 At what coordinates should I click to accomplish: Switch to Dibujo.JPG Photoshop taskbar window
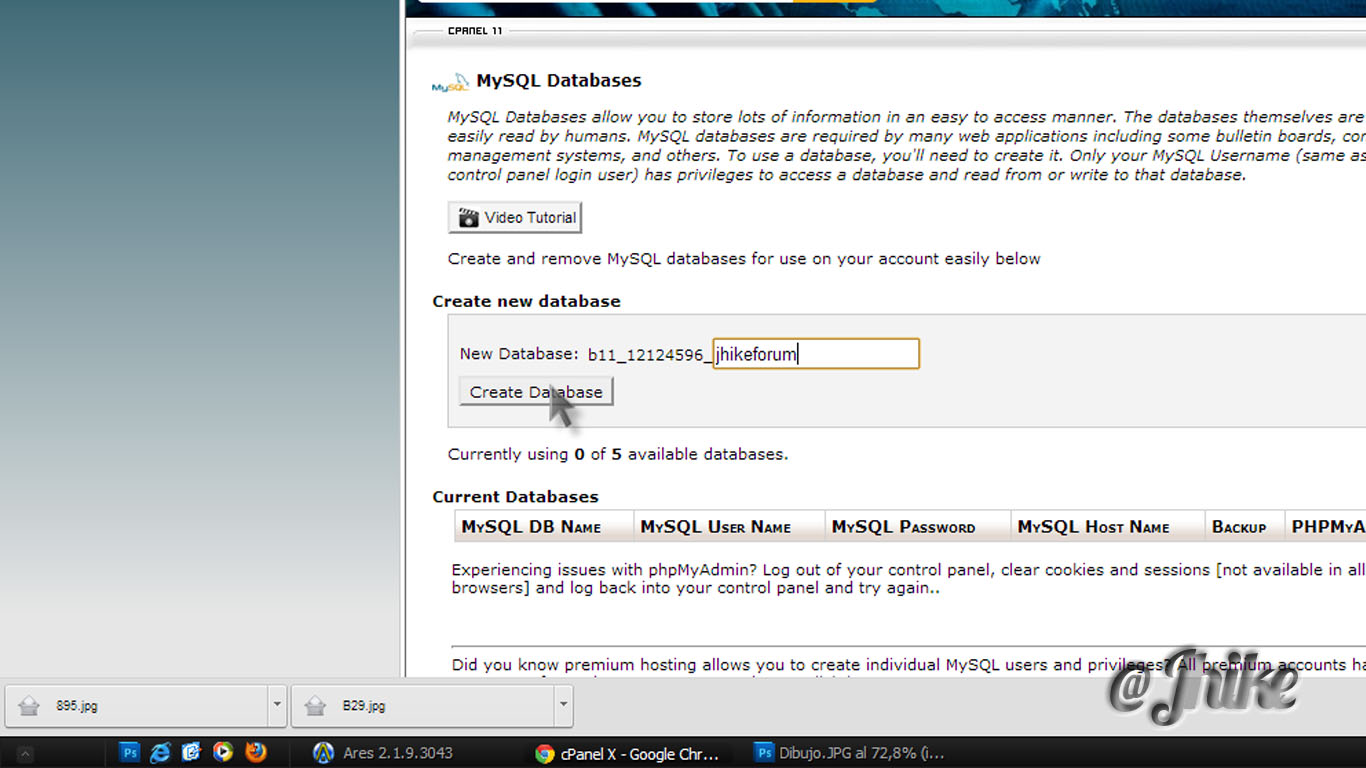click(850, 753)
